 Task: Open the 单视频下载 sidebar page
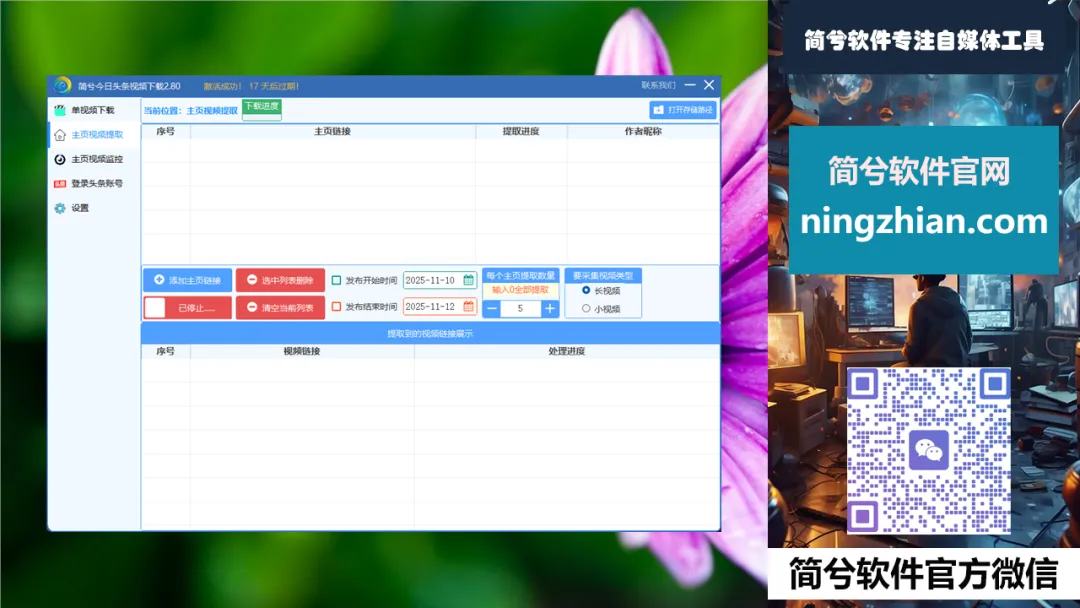coord(93,110)
